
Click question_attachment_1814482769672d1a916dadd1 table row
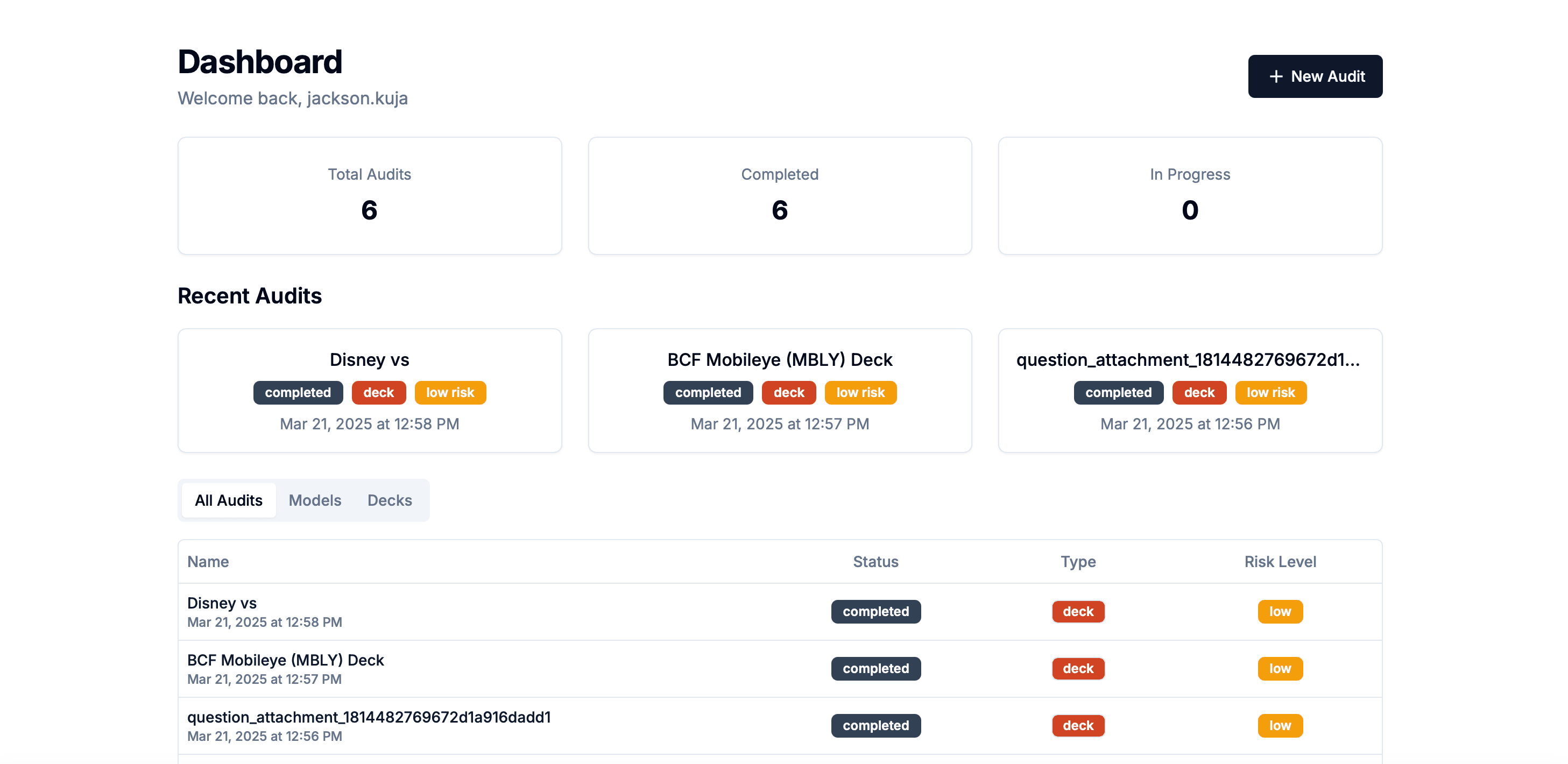(x=780, y=726)
